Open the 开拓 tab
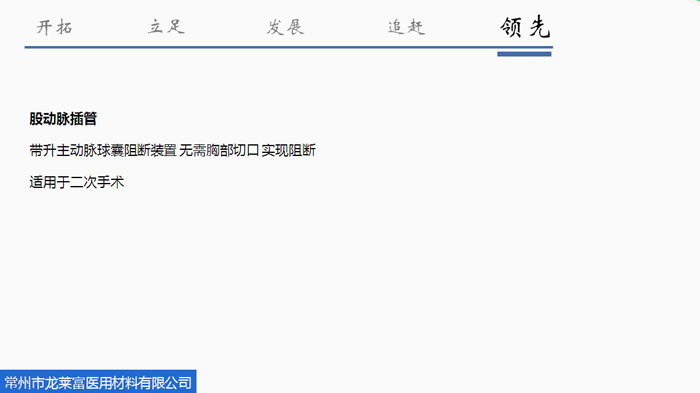 (54, 27)
